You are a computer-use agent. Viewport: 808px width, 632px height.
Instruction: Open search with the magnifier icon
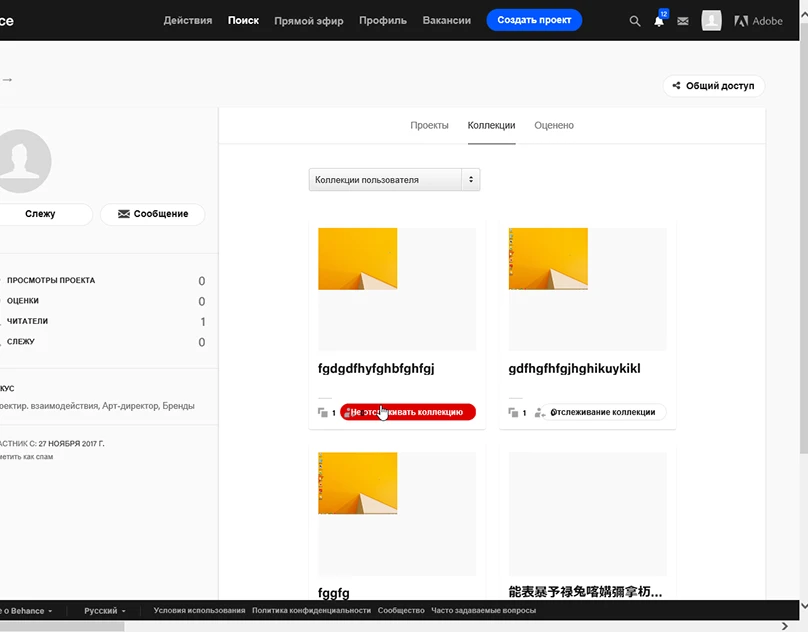point(635,21)
